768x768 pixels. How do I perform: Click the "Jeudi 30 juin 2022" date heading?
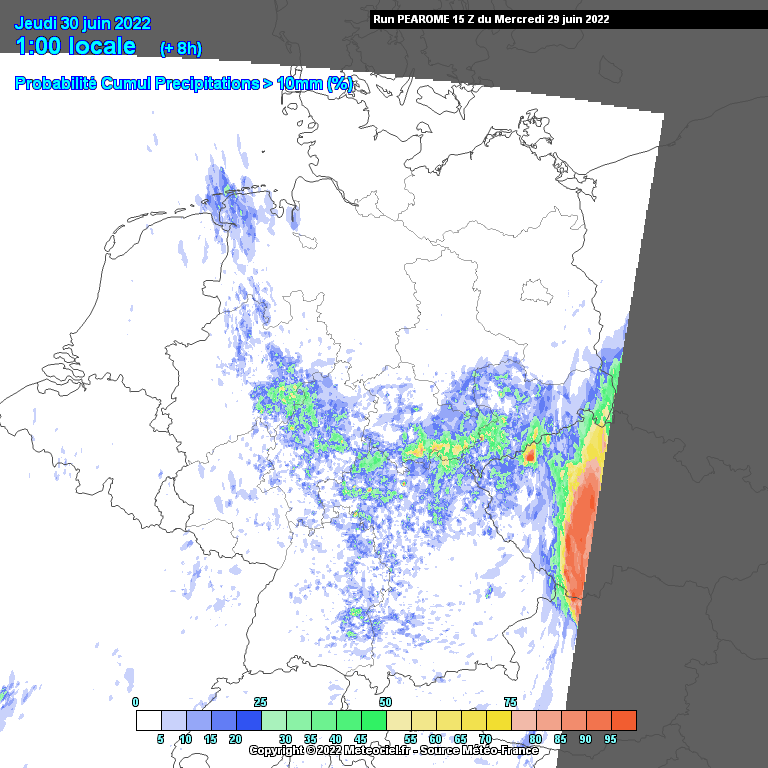(82, 24)
